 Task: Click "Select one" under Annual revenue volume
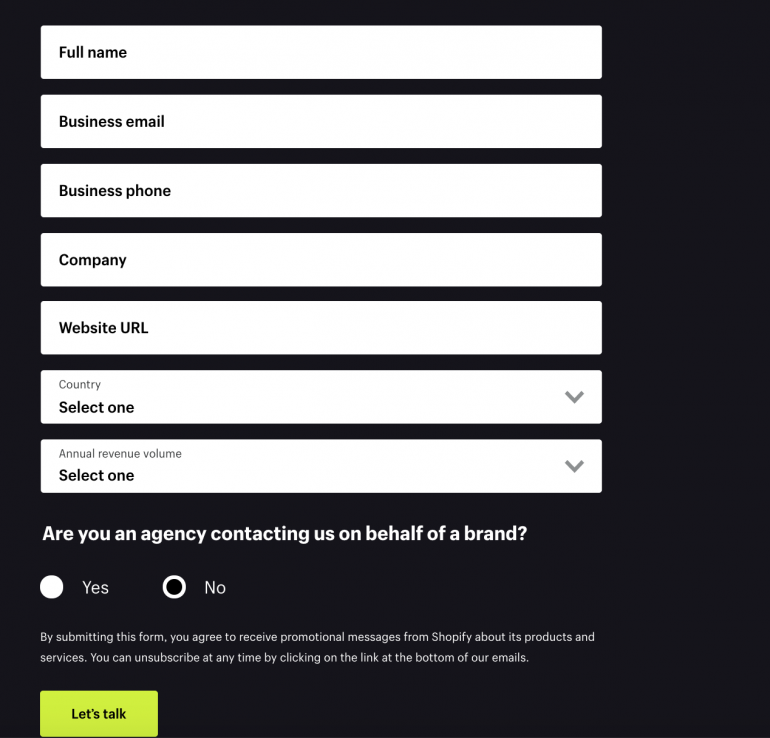(x=96, y=476)
